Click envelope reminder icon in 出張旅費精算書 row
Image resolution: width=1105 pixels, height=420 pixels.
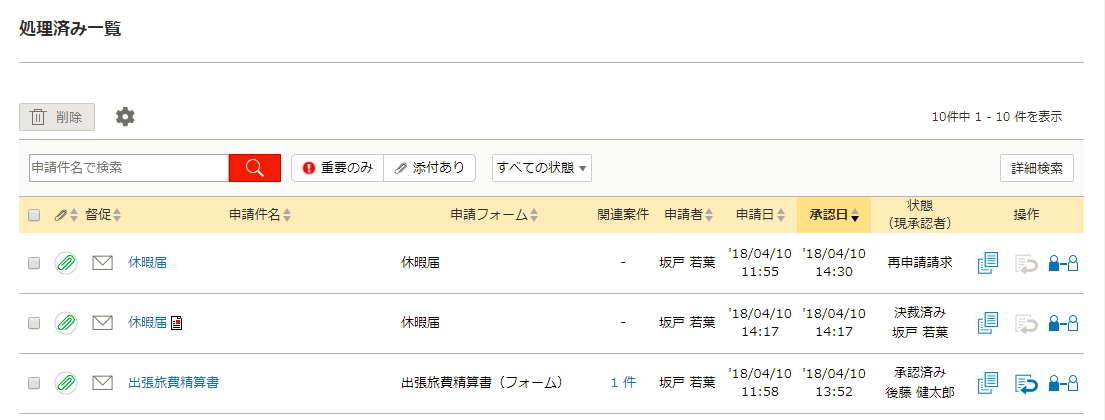tap(103, 383)
